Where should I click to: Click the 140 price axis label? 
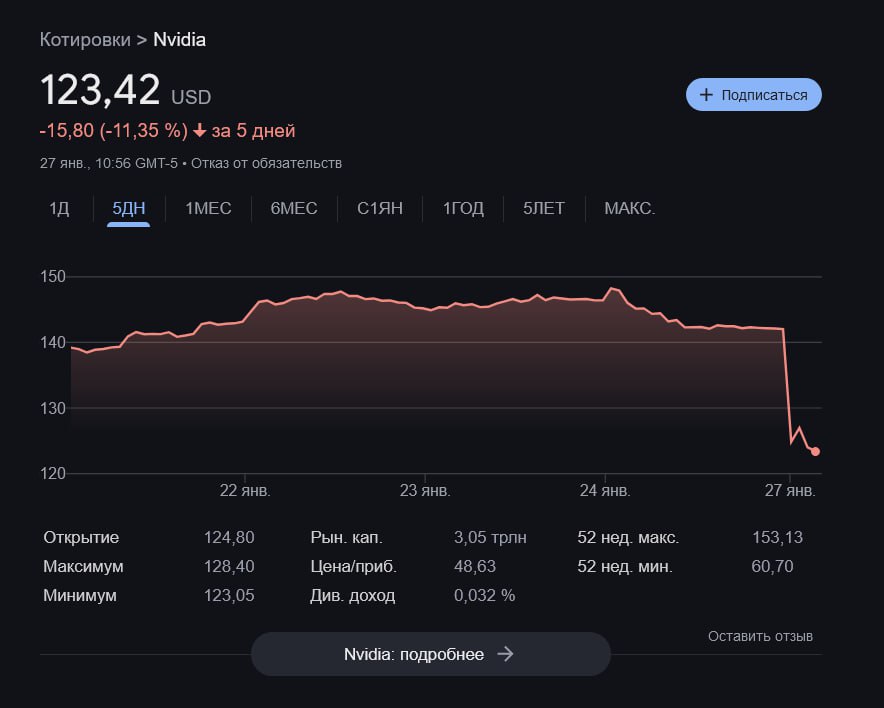tap(53, 342)
